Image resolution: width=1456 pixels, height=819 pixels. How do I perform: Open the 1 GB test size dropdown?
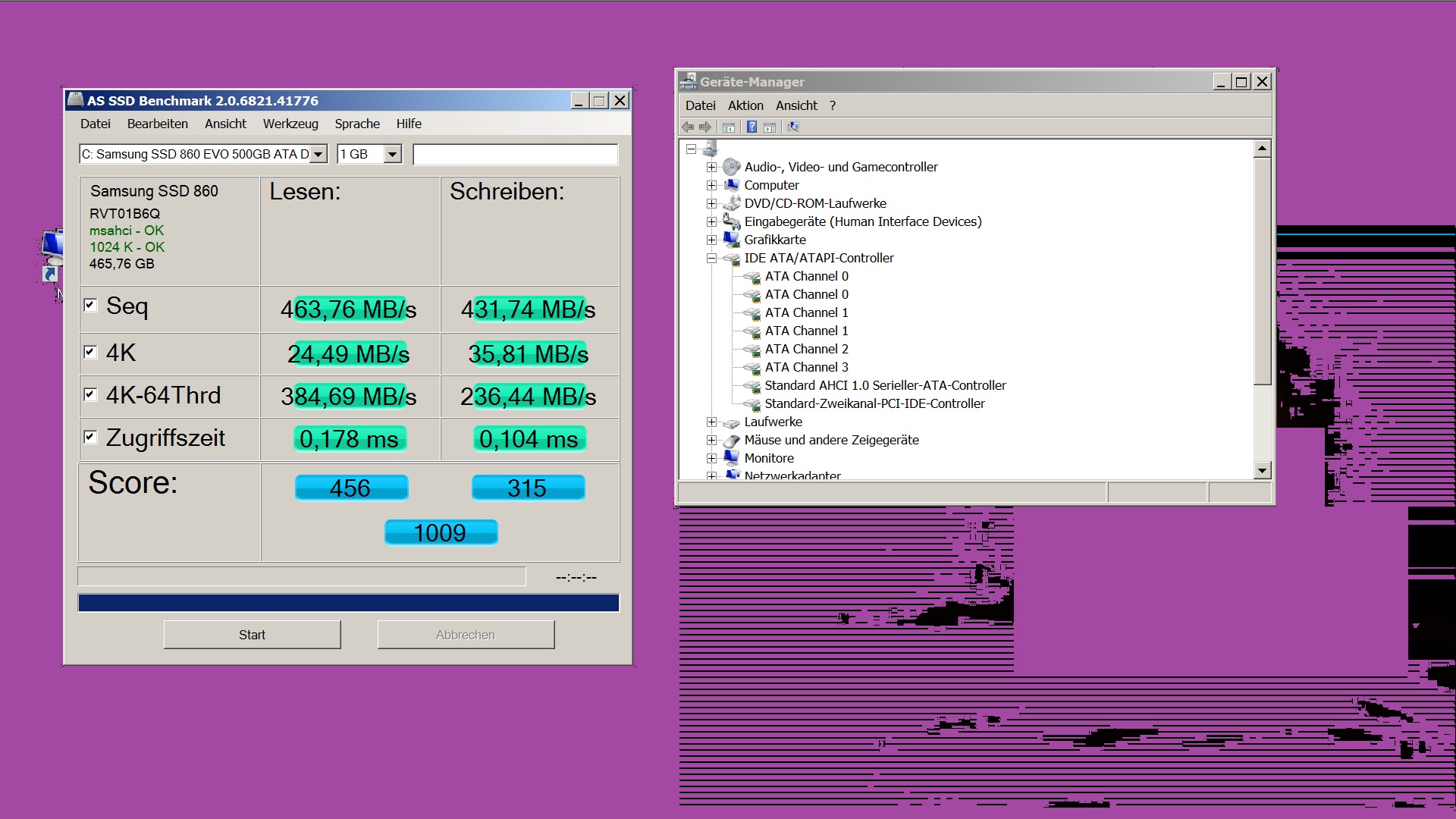pyautogui.click(x=392, y=154)
